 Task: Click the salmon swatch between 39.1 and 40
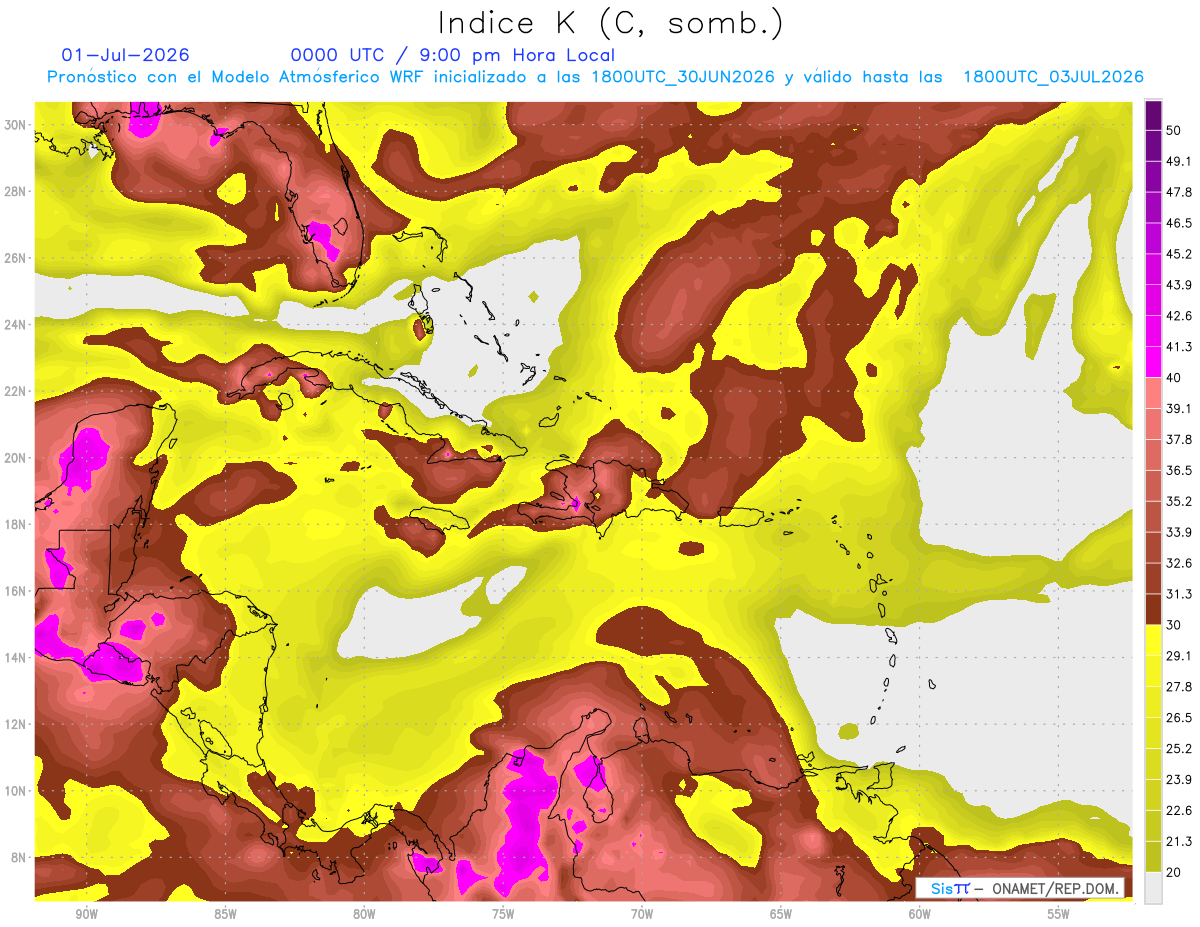pos(1153,393)
